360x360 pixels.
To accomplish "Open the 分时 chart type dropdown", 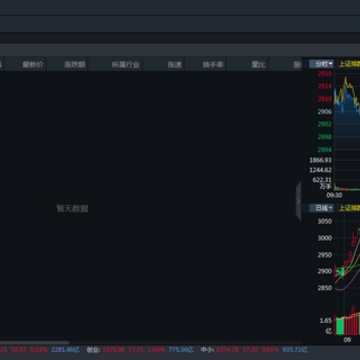I will 321,64.
